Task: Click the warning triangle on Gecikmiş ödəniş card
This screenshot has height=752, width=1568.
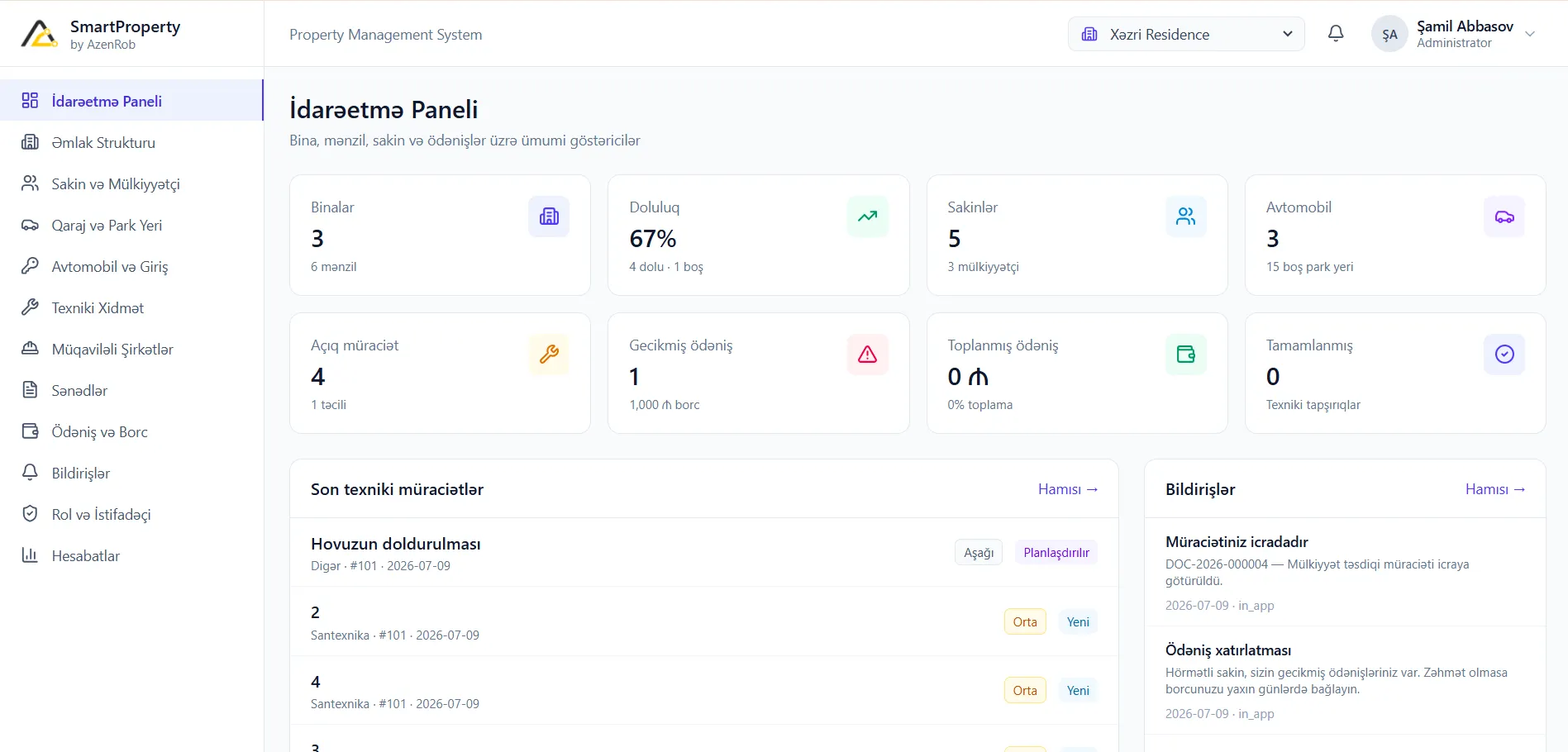Action: coord(867,355)
